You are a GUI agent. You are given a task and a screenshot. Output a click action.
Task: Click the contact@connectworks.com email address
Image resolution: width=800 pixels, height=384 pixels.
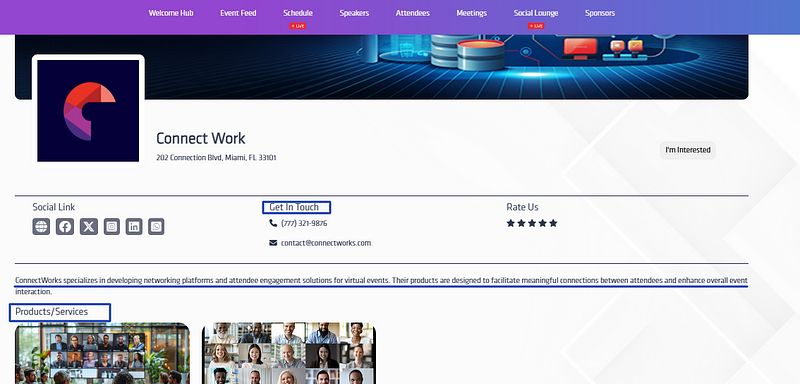(x=326, y=243)
